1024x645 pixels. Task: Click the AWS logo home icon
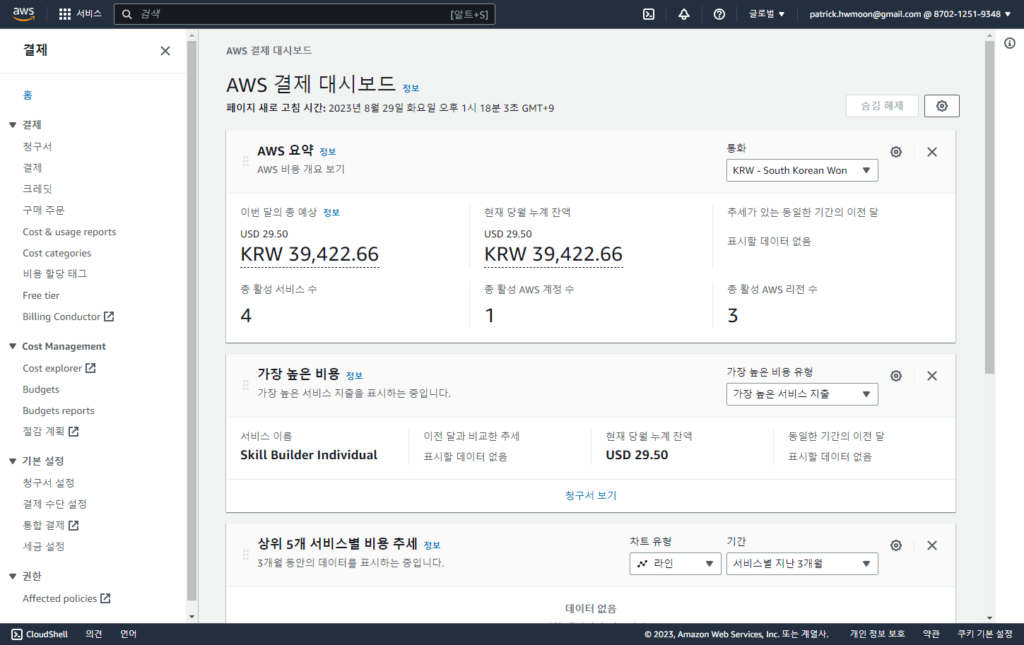coord(24,14)
